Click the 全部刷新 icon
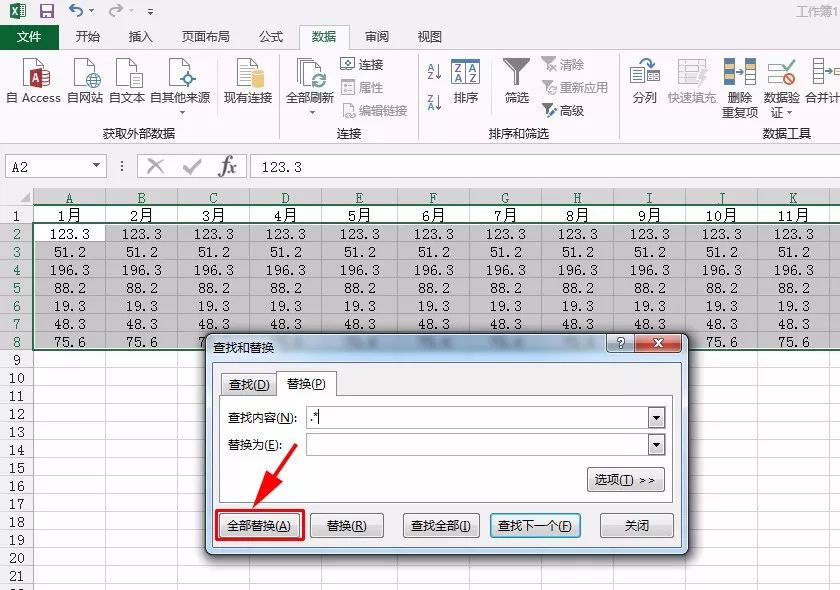840x590 pixels. (311, 73)
